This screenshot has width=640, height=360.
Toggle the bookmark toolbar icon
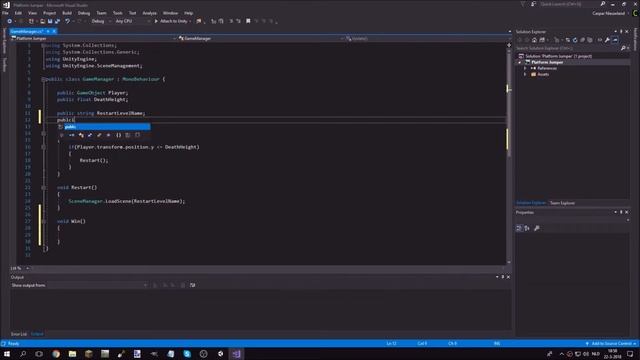point(248,21)
